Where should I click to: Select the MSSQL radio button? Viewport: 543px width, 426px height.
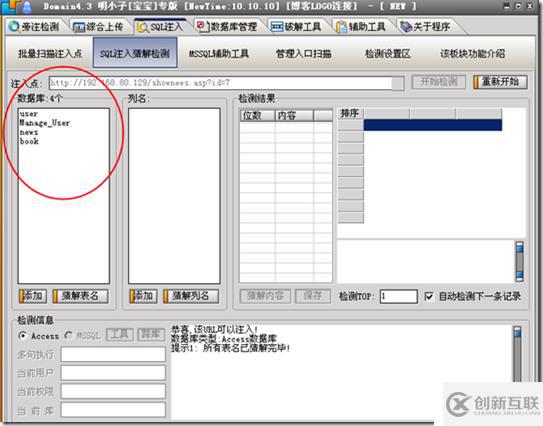[69, 336]
